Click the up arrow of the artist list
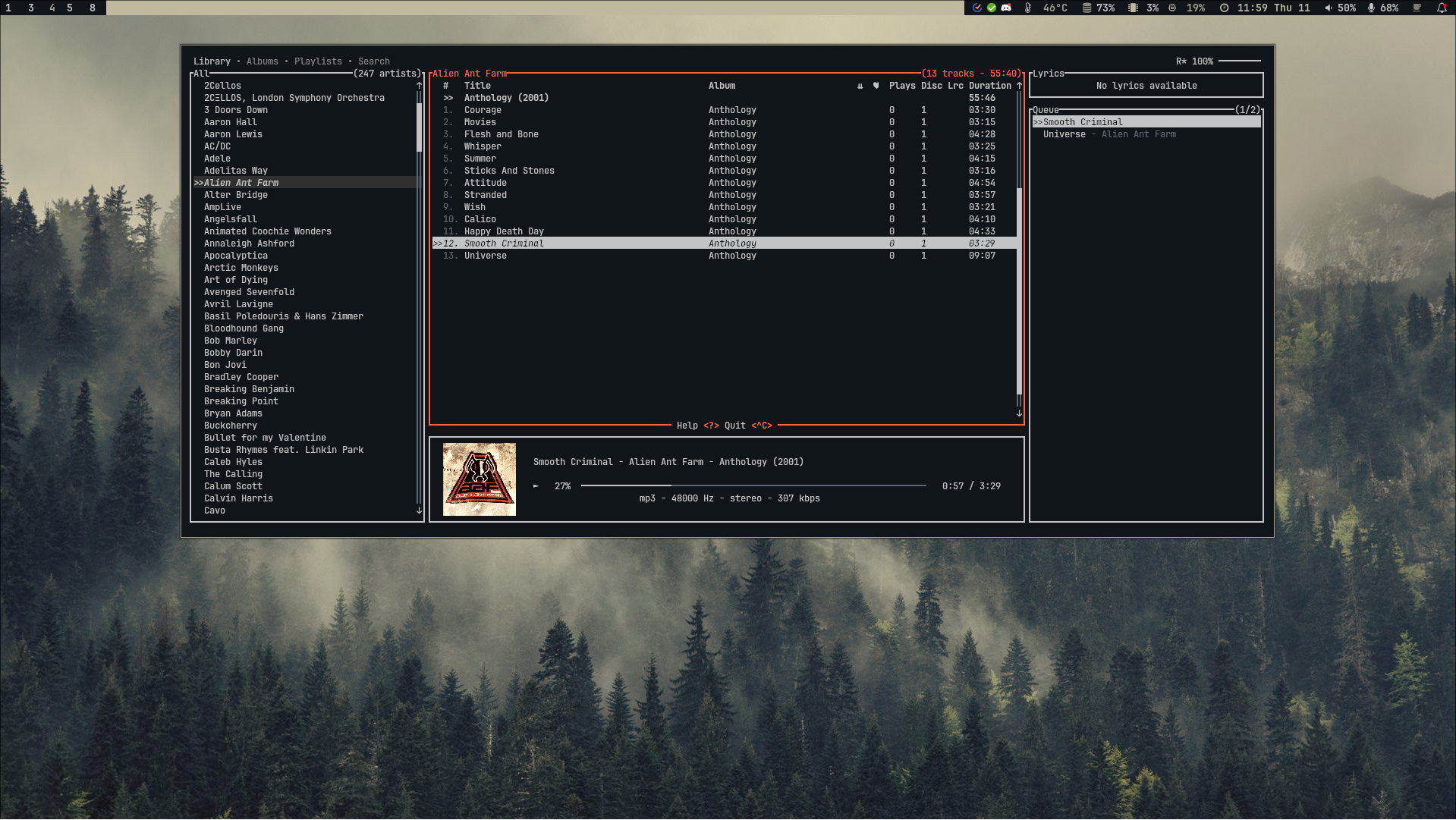 [x=419, y=86]
